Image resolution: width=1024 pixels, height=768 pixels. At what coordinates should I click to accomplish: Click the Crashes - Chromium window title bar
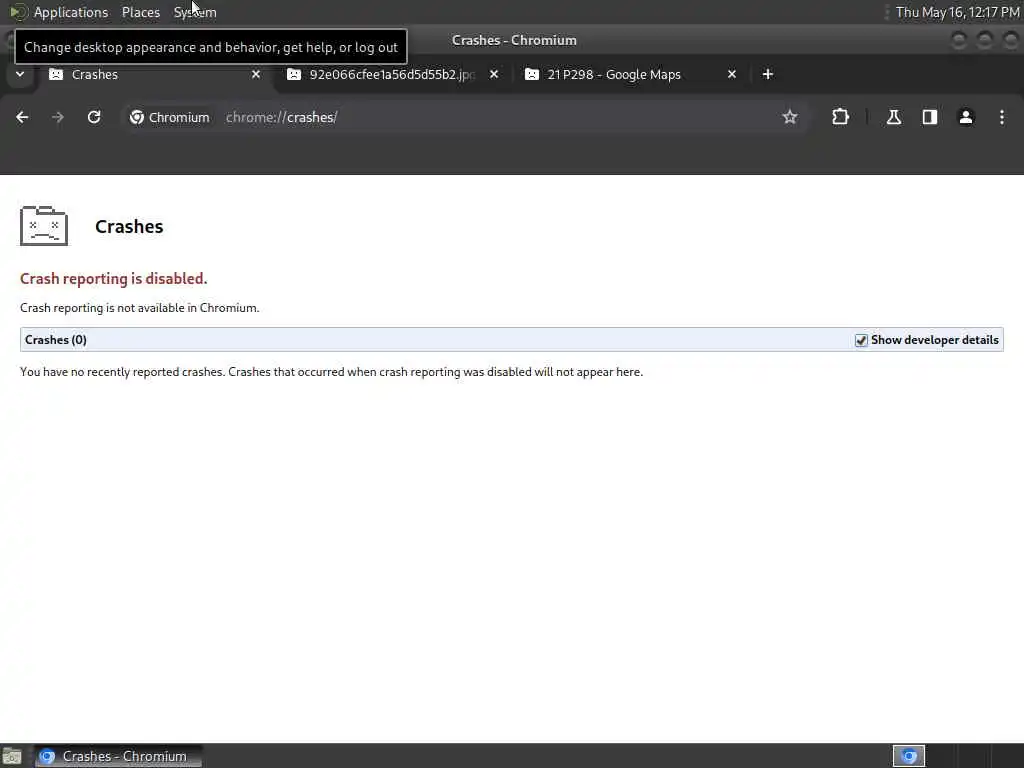pos(514,40)
